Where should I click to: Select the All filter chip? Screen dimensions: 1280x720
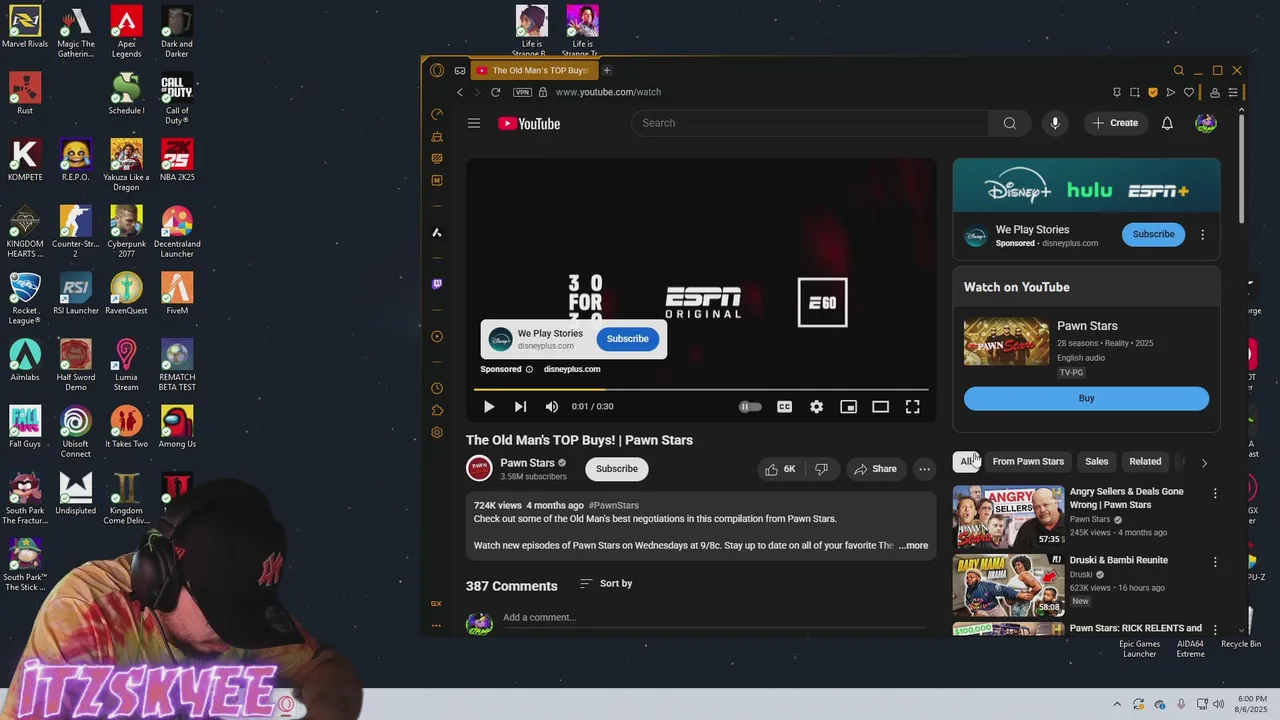(x=967, y=462)
